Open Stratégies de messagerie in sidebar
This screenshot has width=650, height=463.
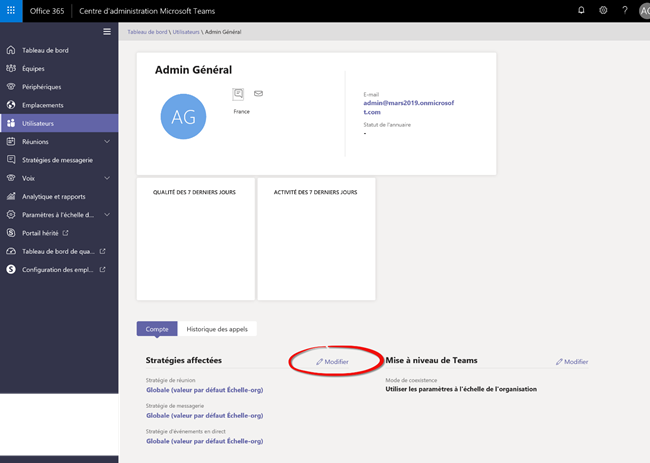point(59,160)
